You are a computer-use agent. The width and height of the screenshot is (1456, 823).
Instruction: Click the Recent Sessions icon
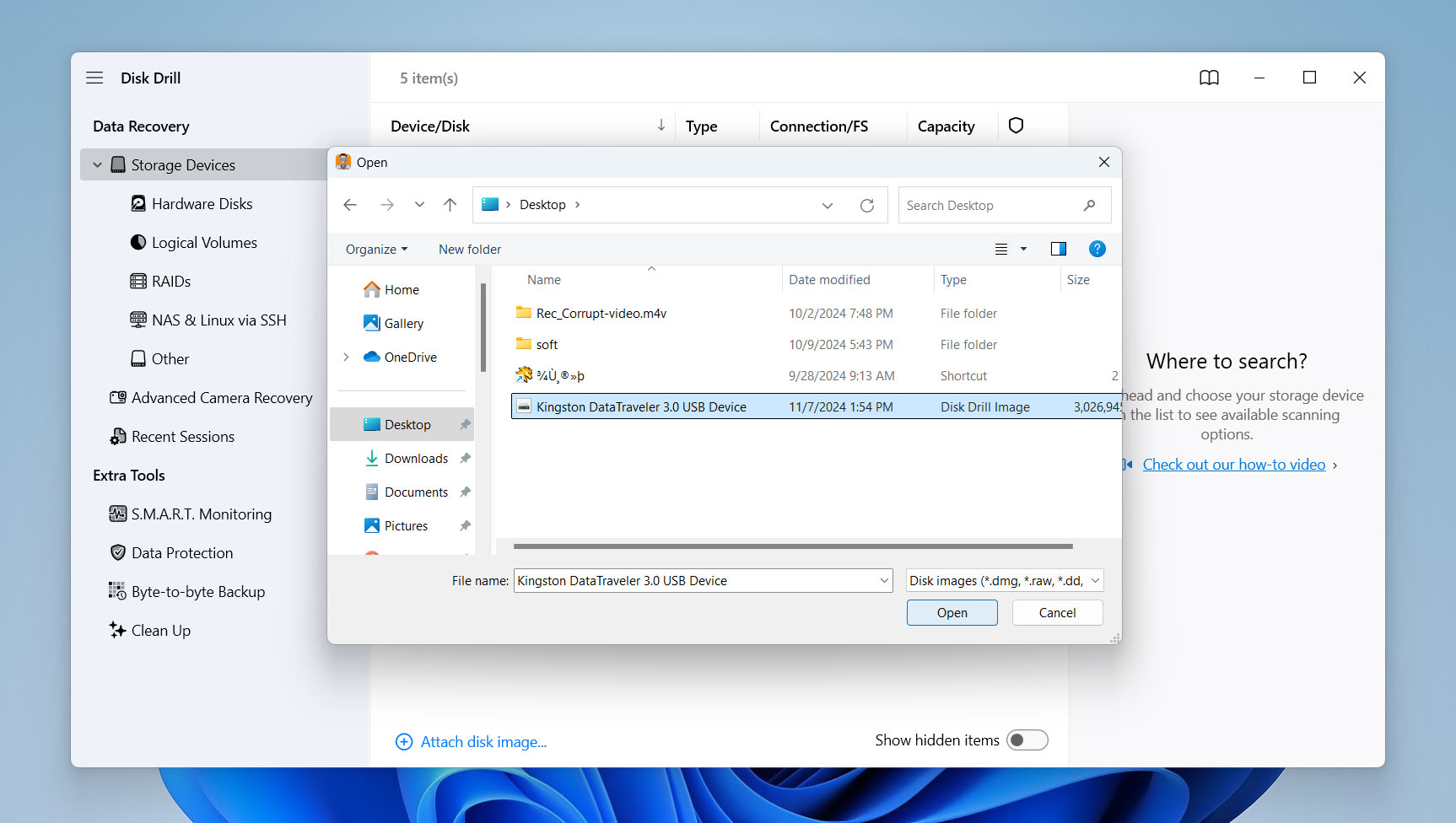(x=118, y=436)
